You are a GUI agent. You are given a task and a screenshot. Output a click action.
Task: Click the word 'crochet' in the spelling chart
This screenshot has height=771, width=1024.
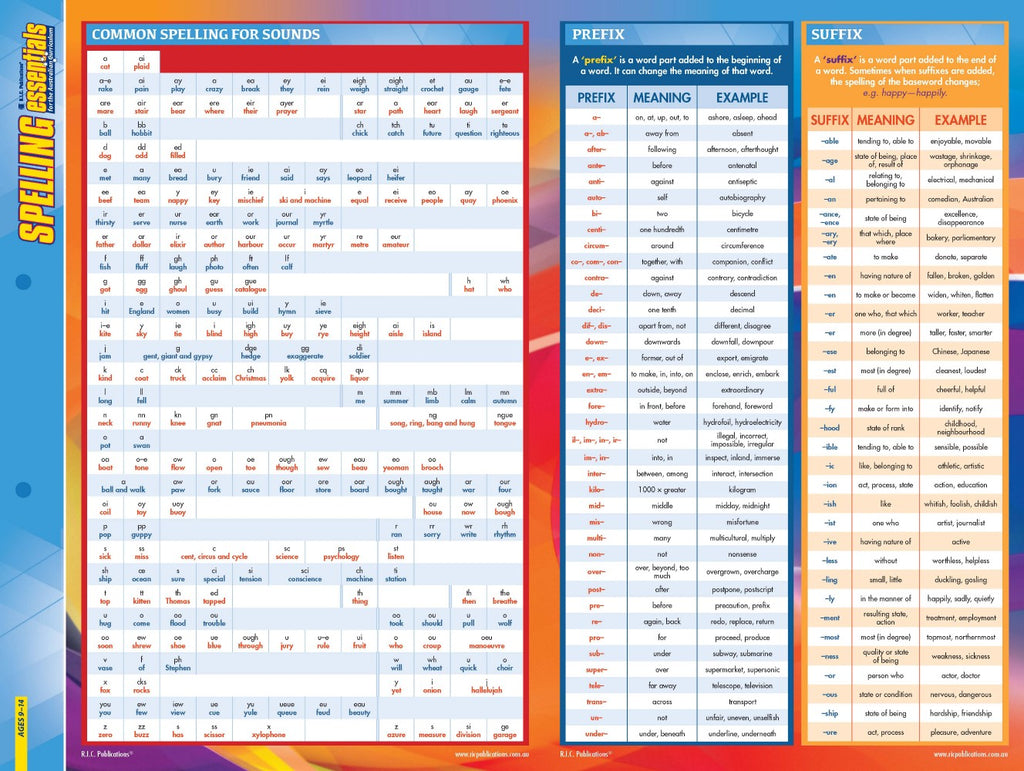[x=432, y=89]
